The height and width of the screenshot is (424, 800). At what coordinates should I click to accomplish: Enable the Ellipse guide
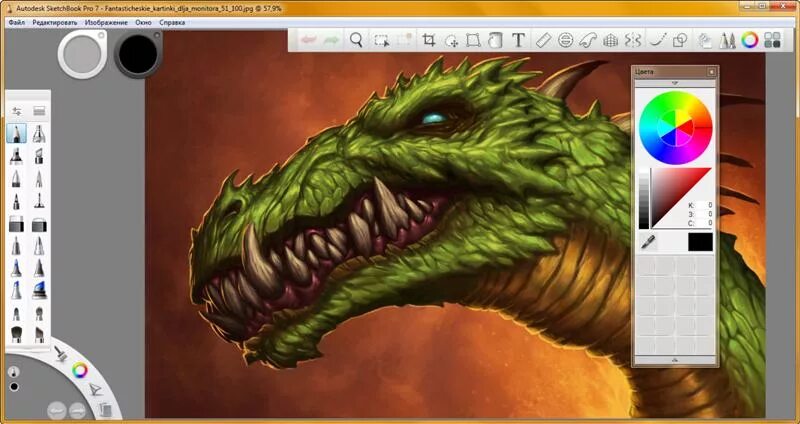(x=565, y=40)
